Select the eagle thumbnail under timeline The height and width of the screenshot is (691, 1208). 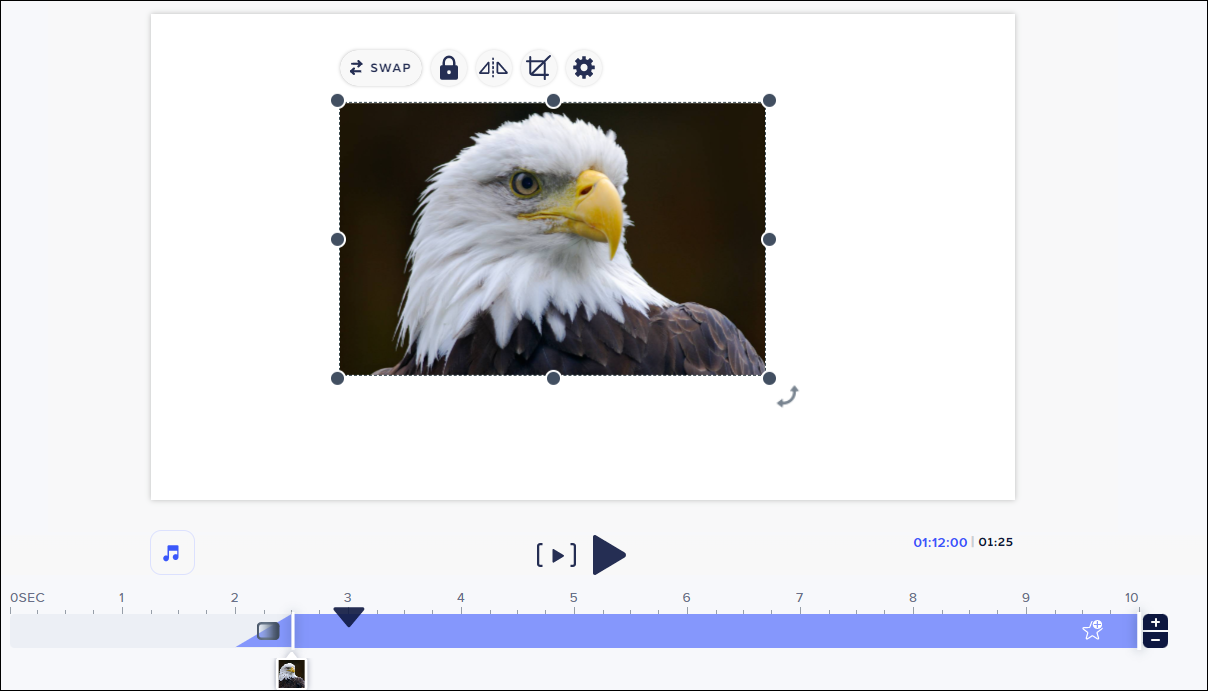[x=291, y=673]
